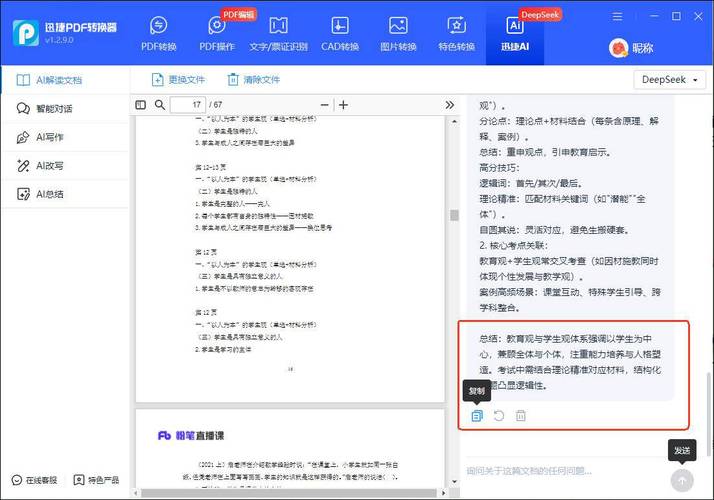Open 在线客服 at the bottom left
The height and width of the screenshot is (500, 714).
point(35,480)
